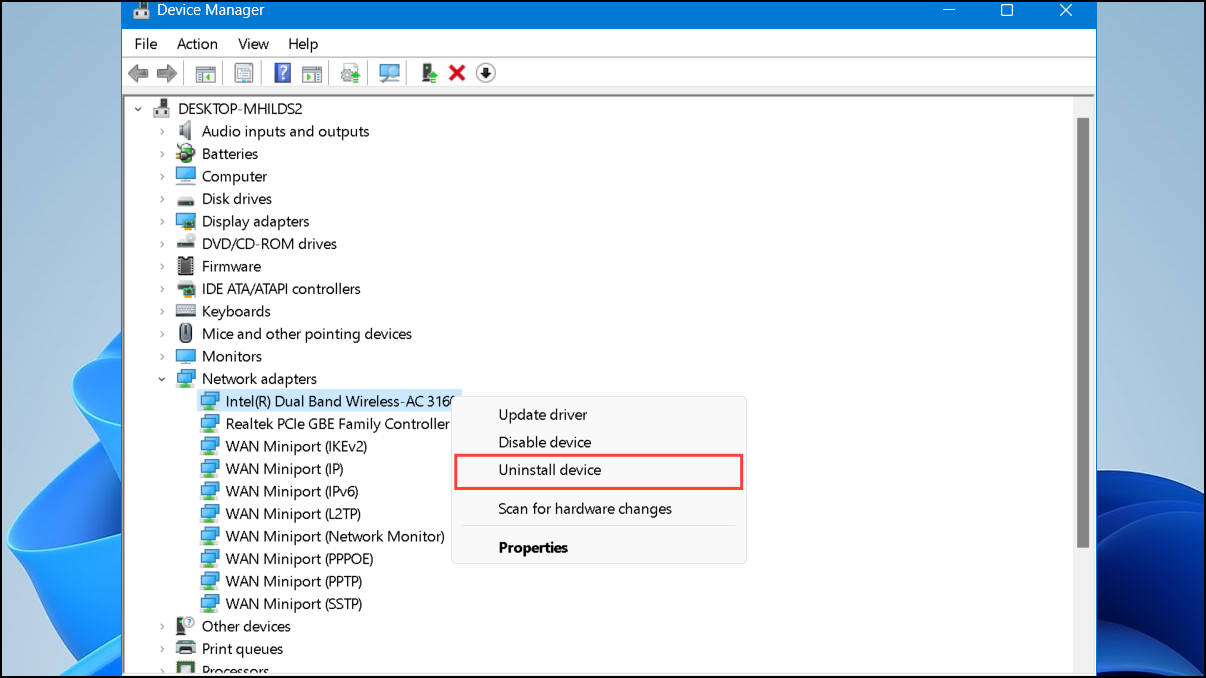This screenshot has height=678, width=1206.
Task: Select the mouse icon beside Mice and other pointing devices
Action: pos(186,334)
